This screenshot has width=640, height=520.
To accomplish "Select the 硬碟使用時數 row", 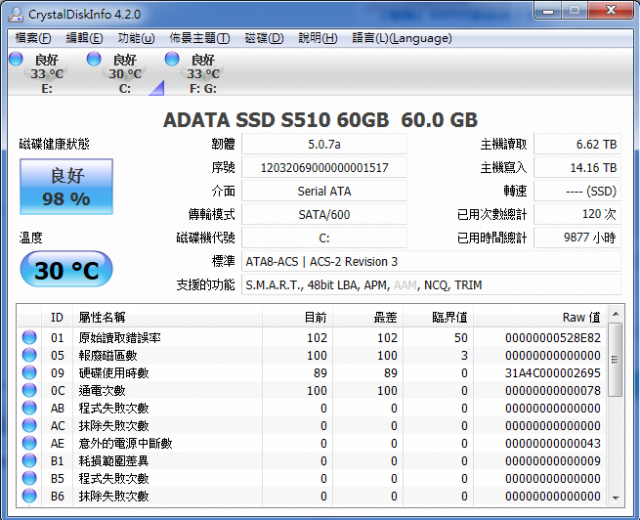I will pyautogui.click(x=312, y=373).
